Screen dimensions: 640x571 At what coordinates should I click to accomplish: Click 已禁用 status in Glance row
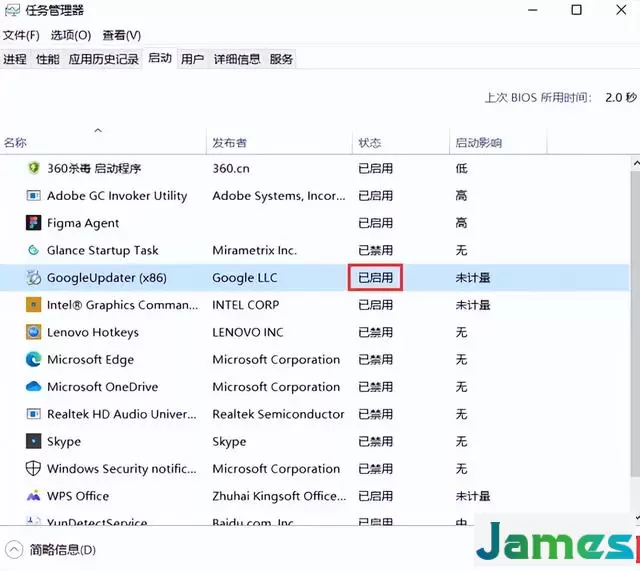(376, 250)
